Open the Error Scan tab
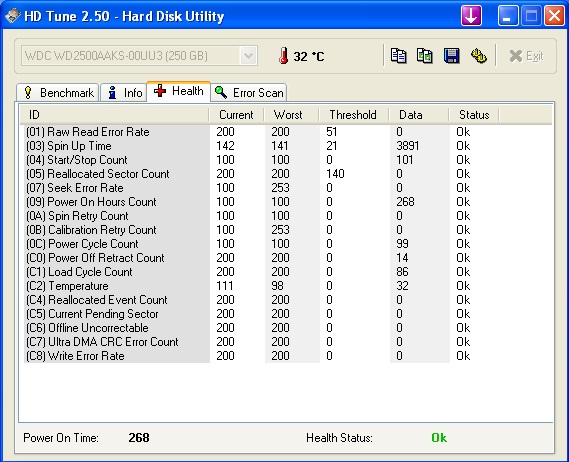Viewport: 569px width, 462px height. 249,93
